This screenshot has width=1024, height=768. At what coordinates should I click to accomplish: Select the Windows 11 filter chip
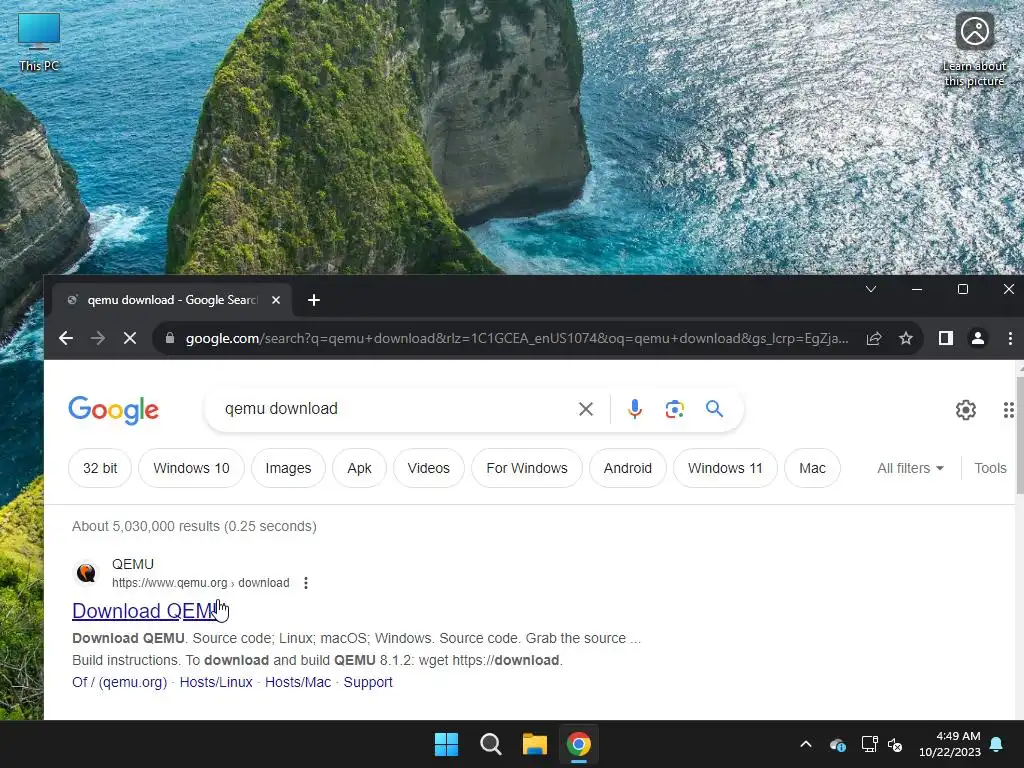click(725, 468)
